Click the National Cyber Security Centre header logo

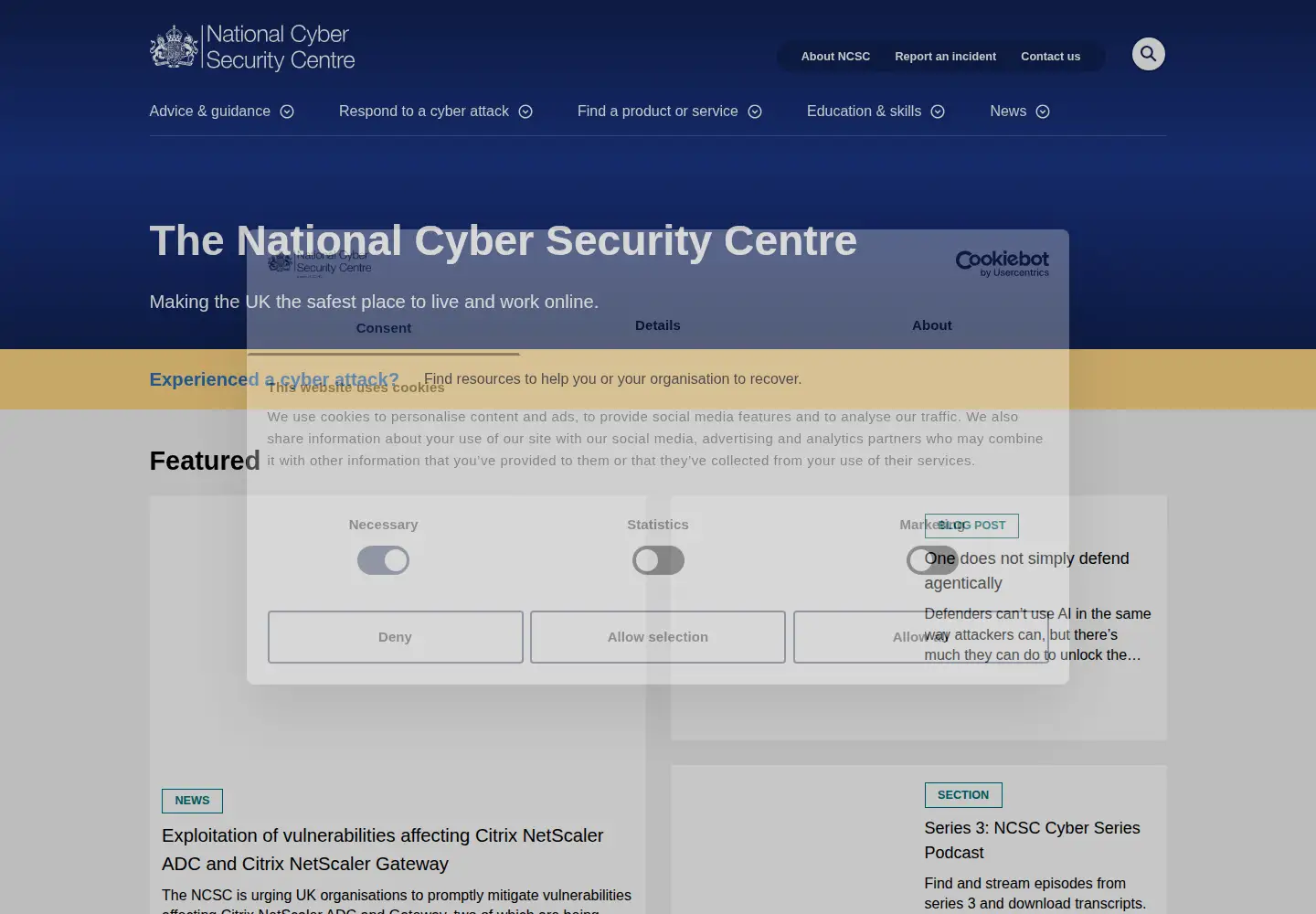coord(252,48)
